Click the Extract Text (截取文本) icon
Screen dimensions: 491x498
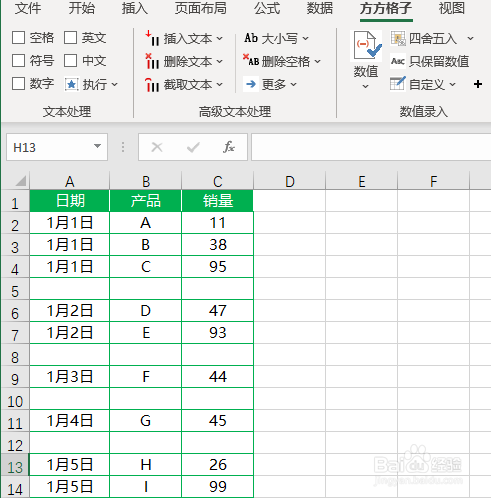click(x=152, y=84)
